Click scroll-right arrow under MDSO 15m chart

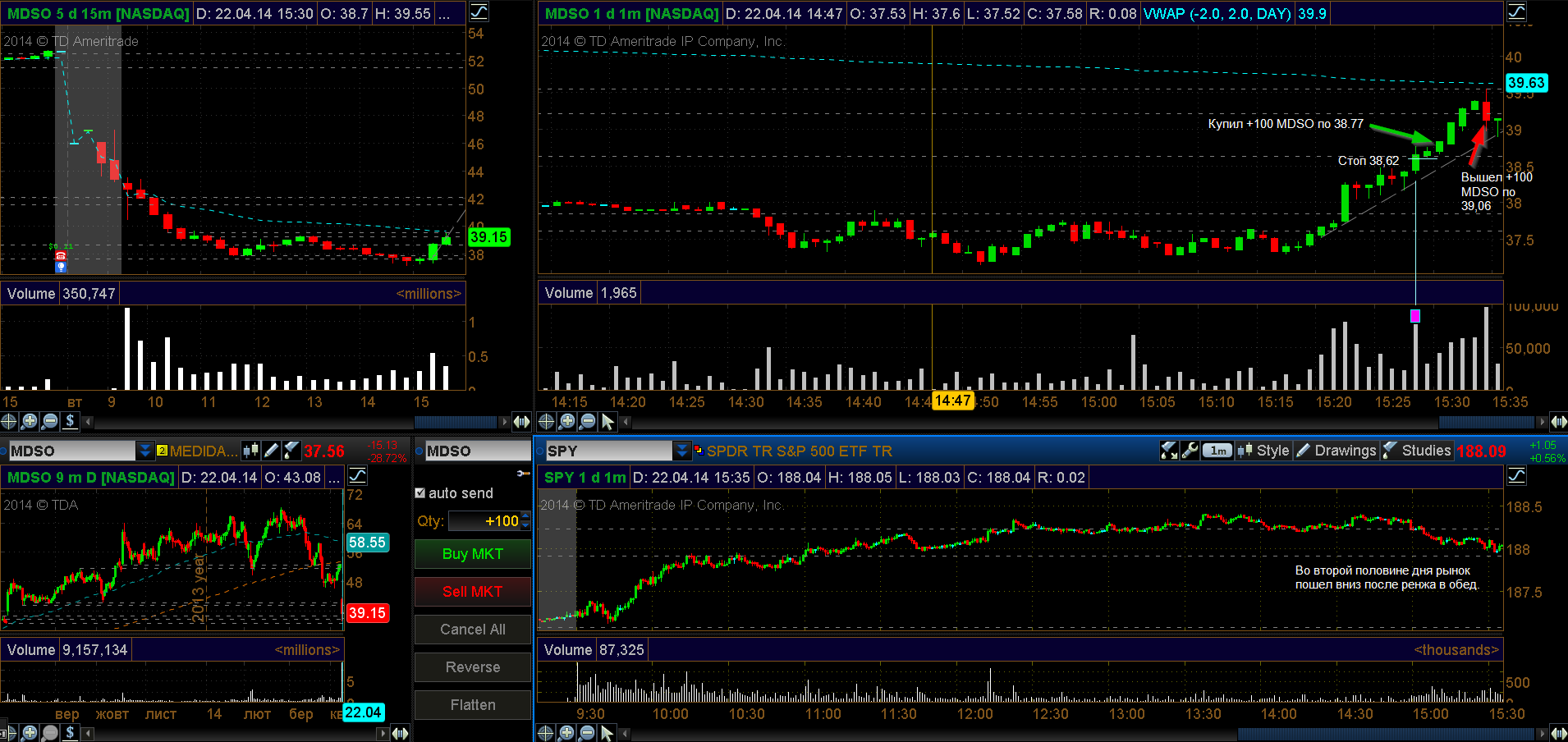[504, 422]
